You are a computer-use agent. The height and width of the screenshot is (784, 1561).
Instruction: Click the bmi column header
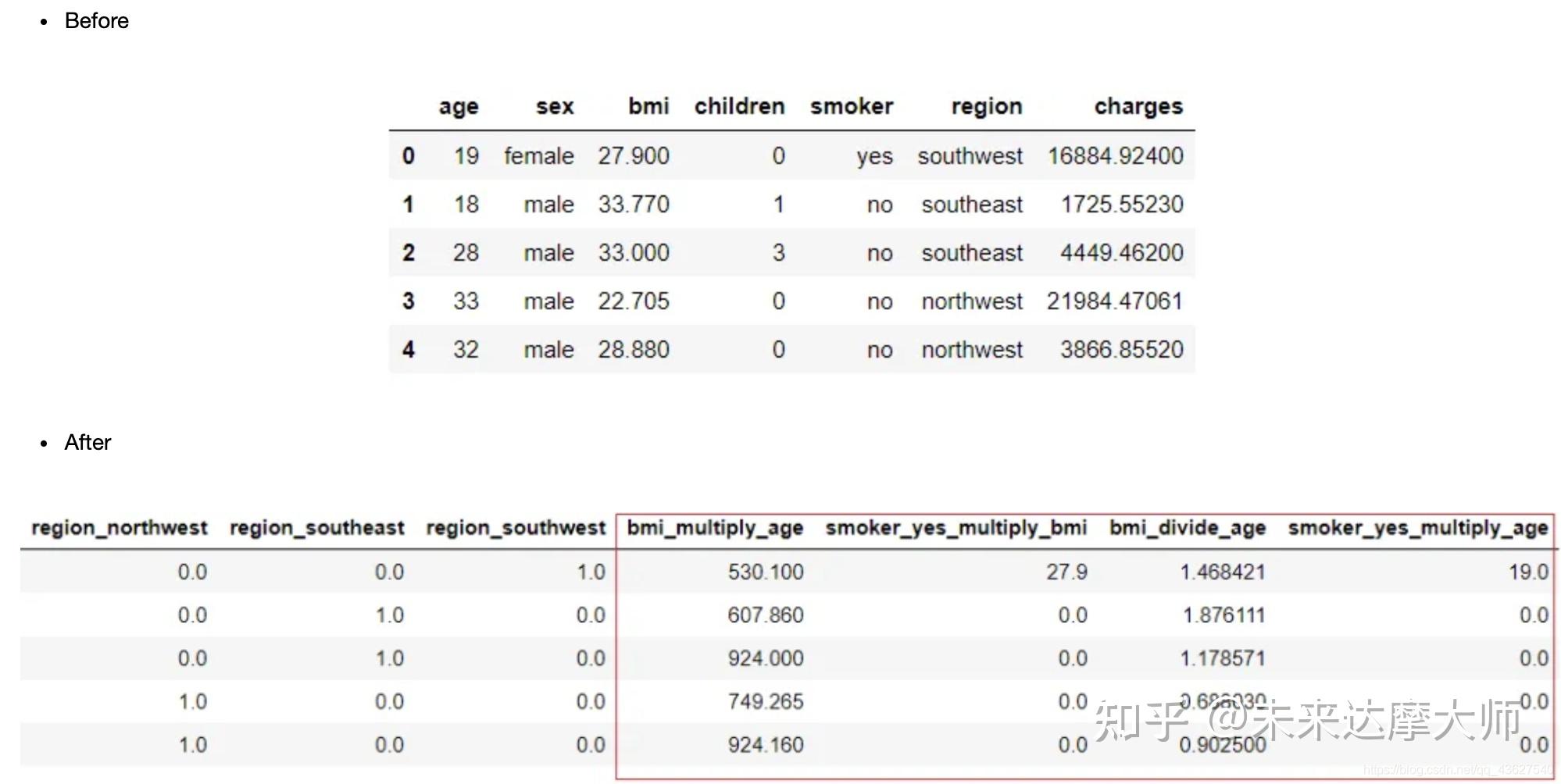[648, 106]
